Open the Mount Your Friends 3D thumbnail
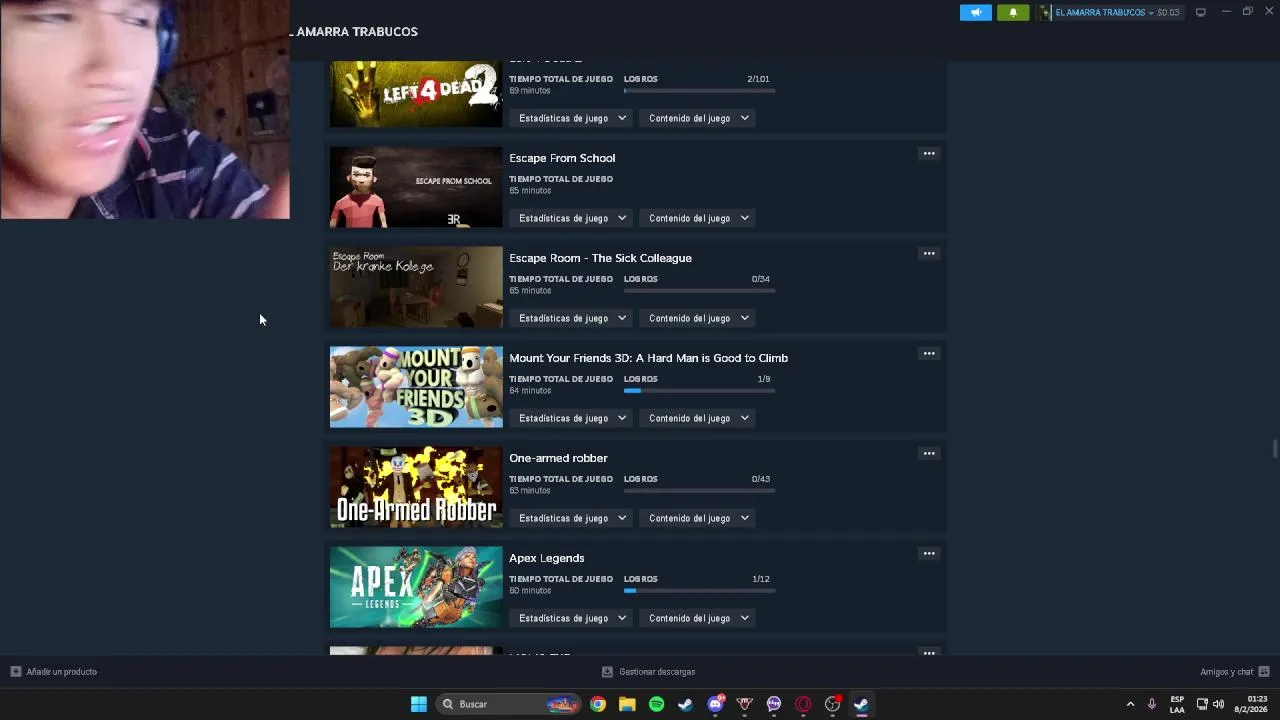Viewport: 1280px width, 720px height. pyautogui.click(x=416, y=387)
